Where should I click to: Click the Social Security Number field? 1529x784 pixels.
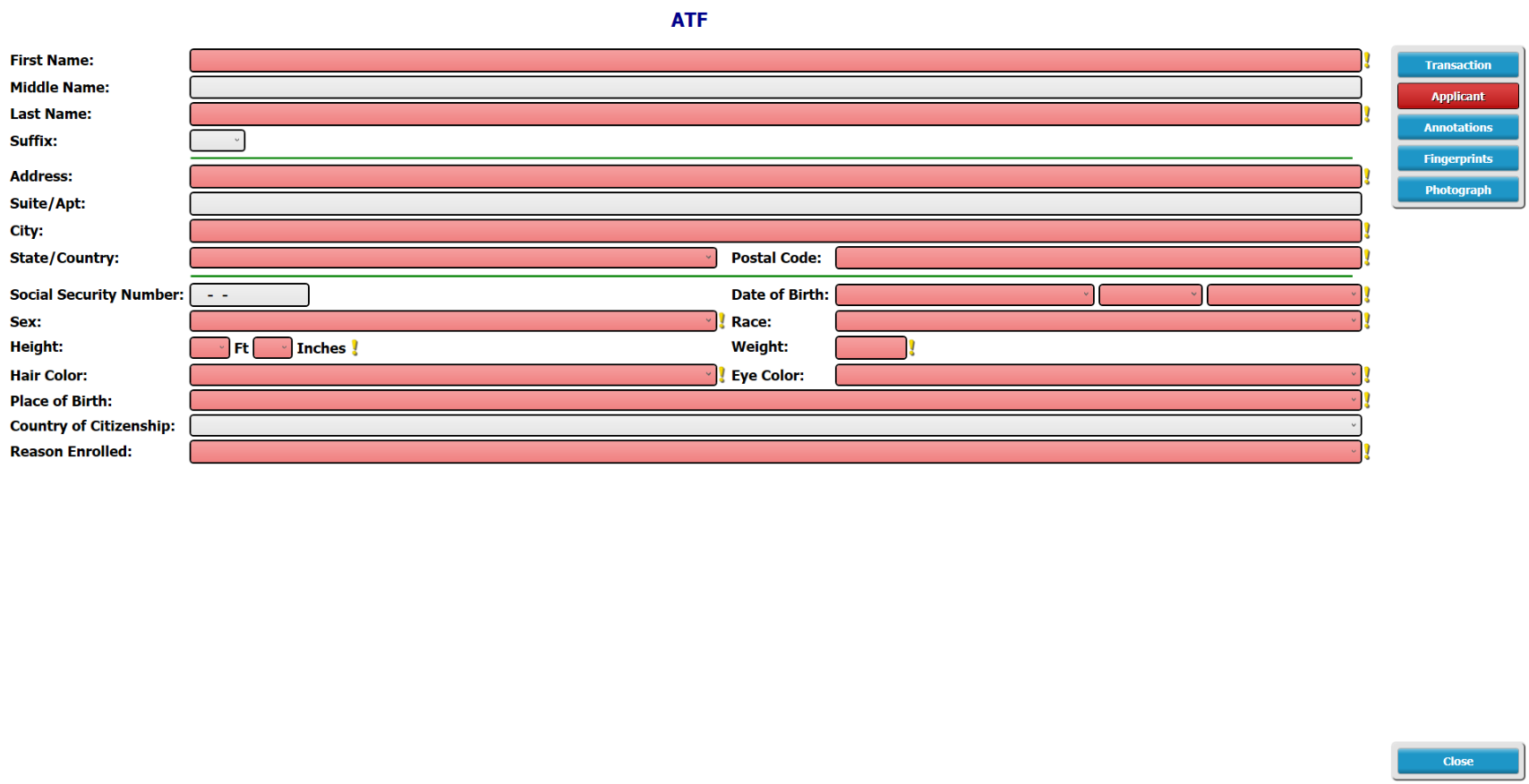pos(250,295)
